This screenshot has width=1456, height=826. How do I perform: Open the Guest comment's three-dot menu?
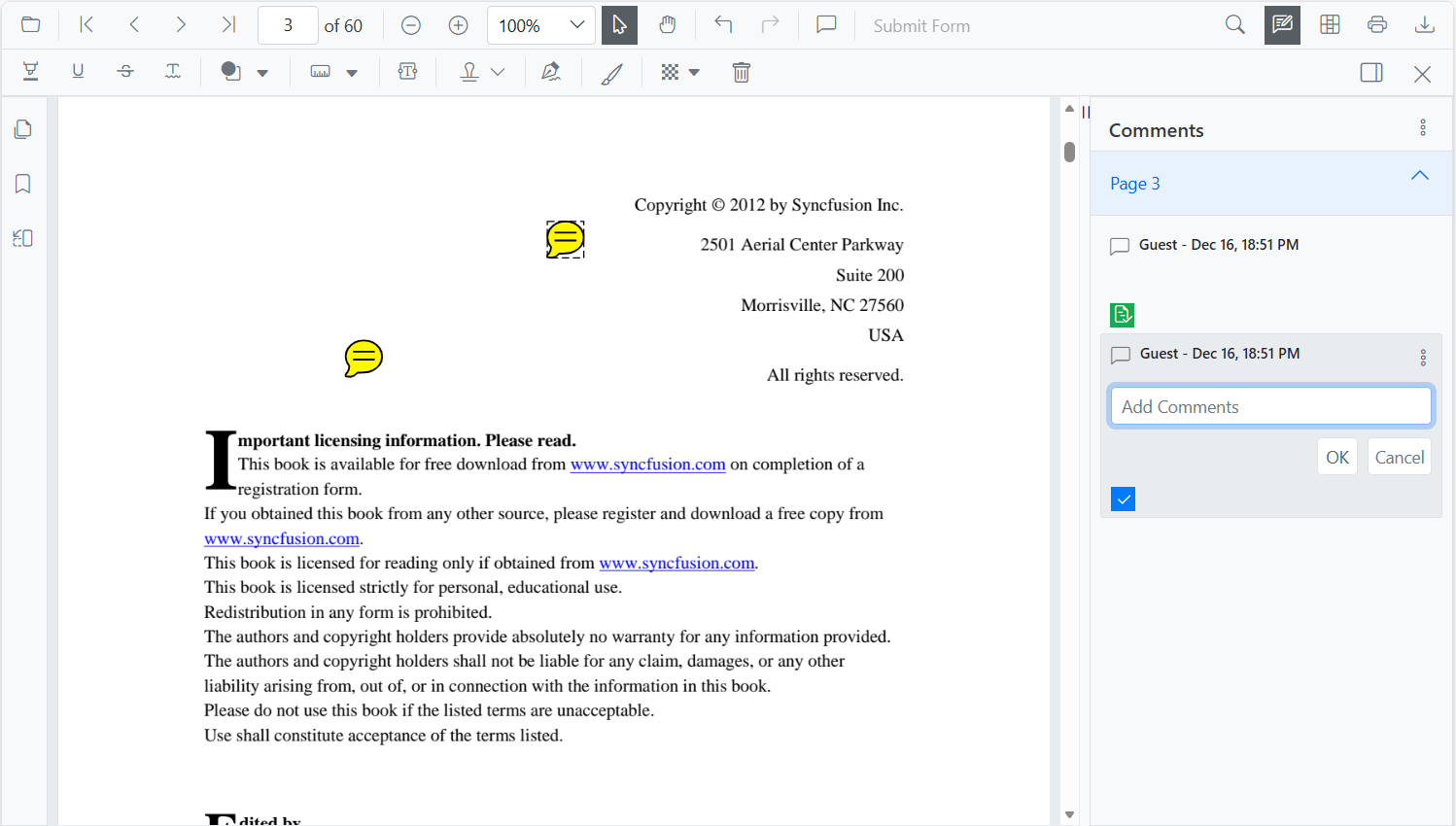point(1423,357)
